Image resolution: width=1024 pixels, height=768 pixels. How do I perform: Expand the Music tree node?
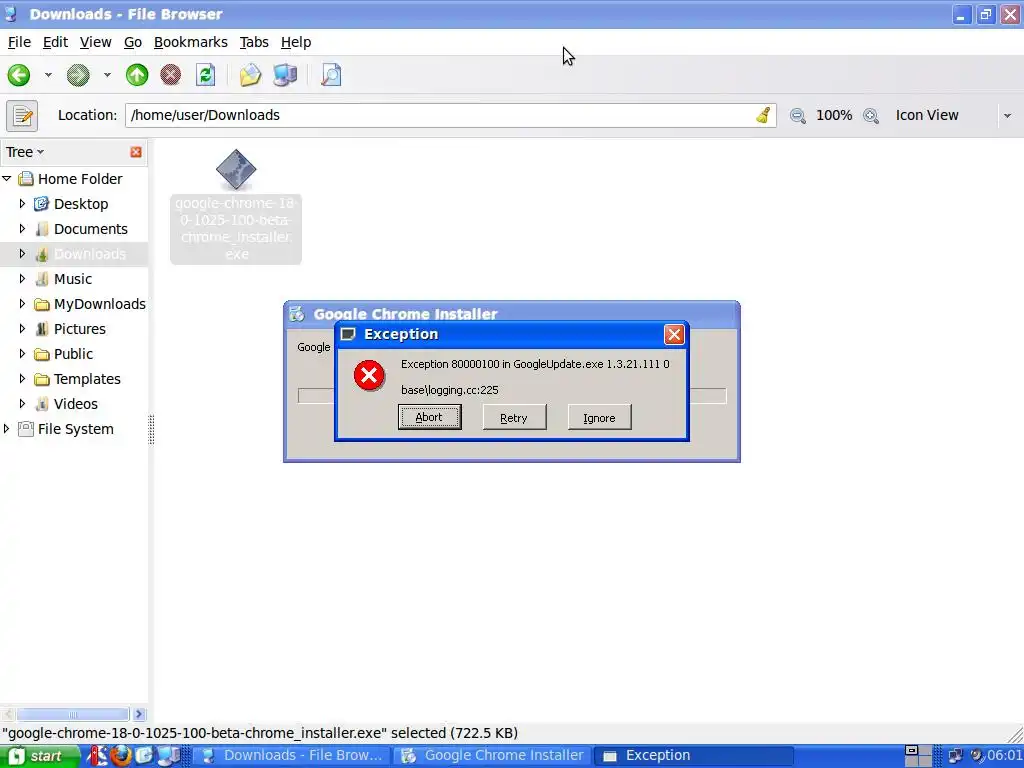pyautogui.click(x=22, y=279)
